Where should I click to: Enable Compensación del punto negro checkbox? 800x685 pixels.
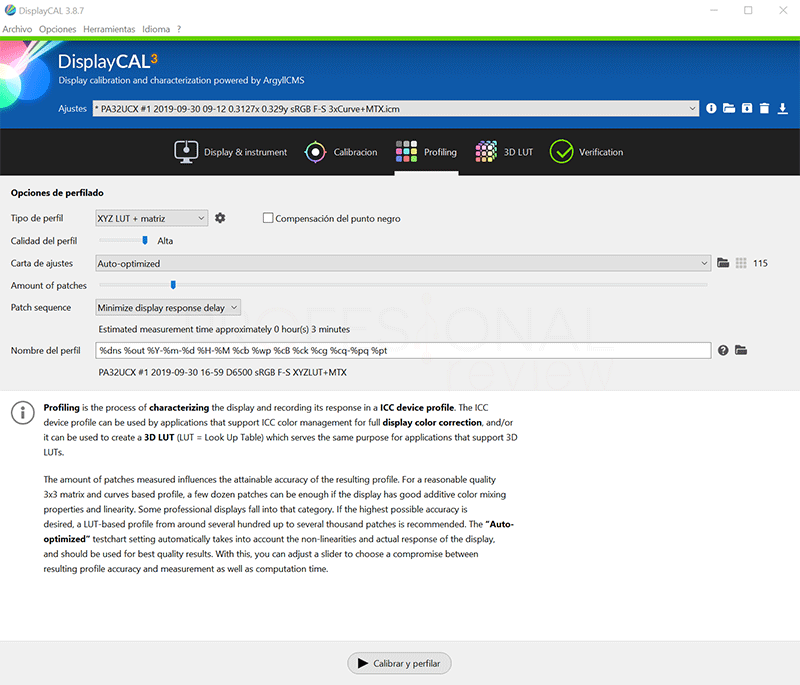click(x=268, y=218)
